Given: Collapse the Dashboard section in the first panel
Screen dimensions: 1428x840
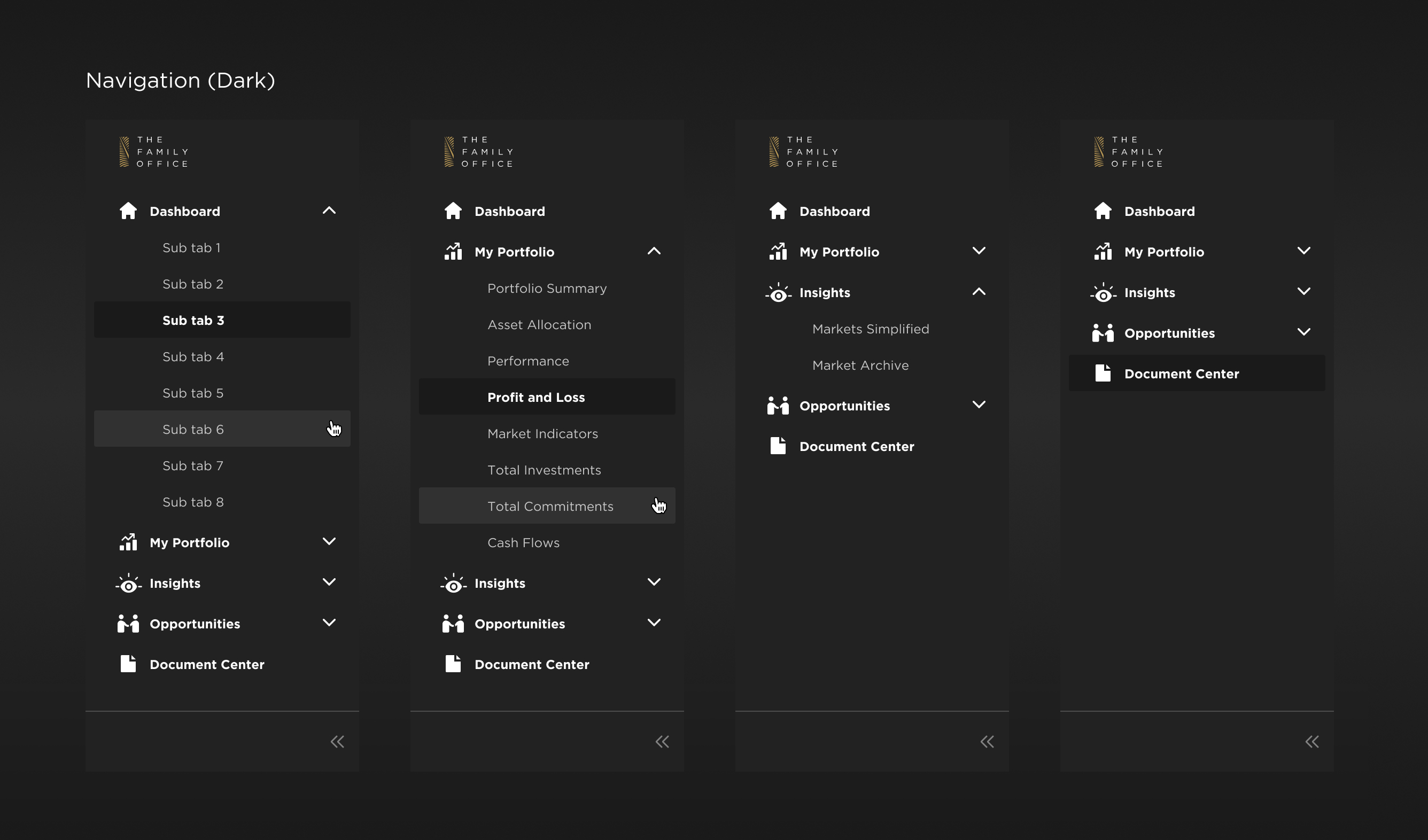Looking at the screenshot, I should pyautogui.click(x=329, y=211).
